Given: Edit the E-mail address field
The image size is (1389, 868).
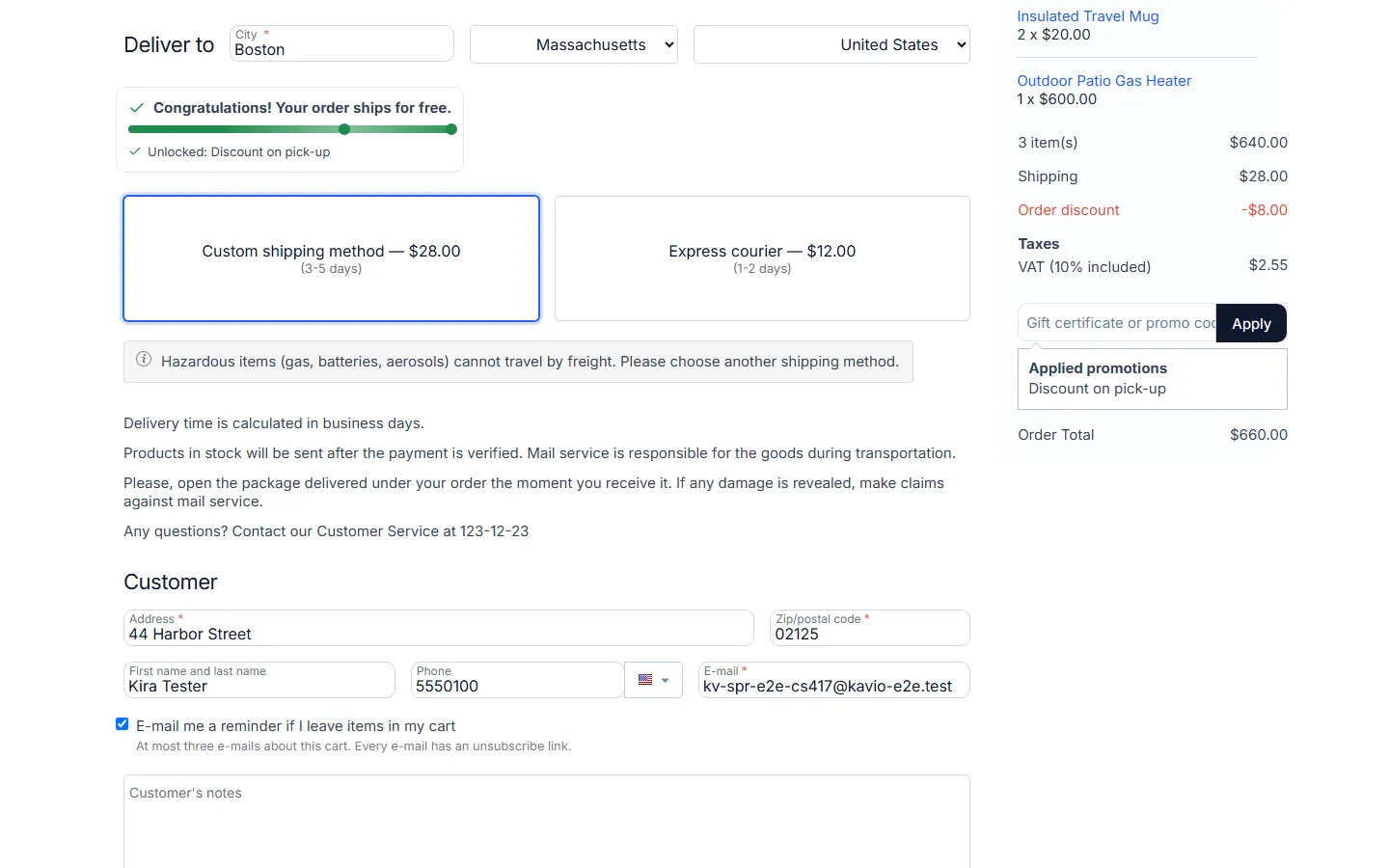Looking at the screenshot, I should pos(834,680).
